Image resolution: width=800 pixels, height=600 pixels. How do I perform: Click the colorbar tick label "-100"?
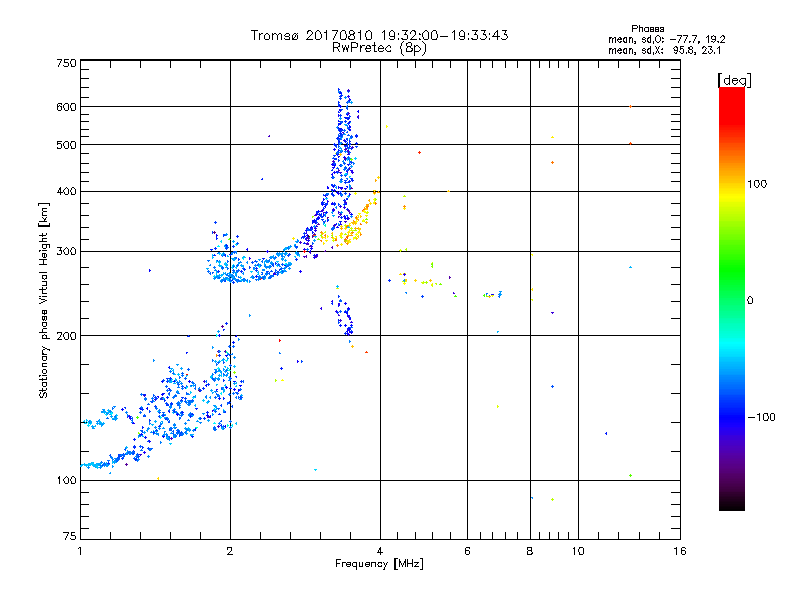tap(762, 417)
